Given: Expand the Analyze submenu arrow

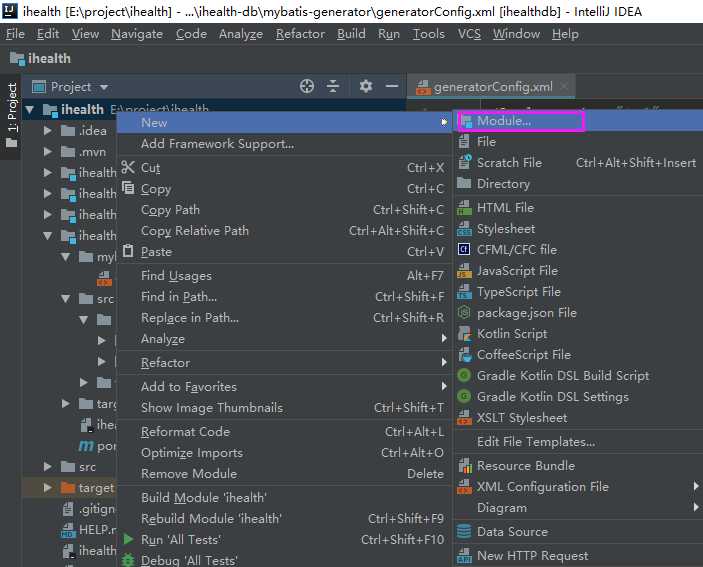Looking at the screenshot, I should pos(444,338).
